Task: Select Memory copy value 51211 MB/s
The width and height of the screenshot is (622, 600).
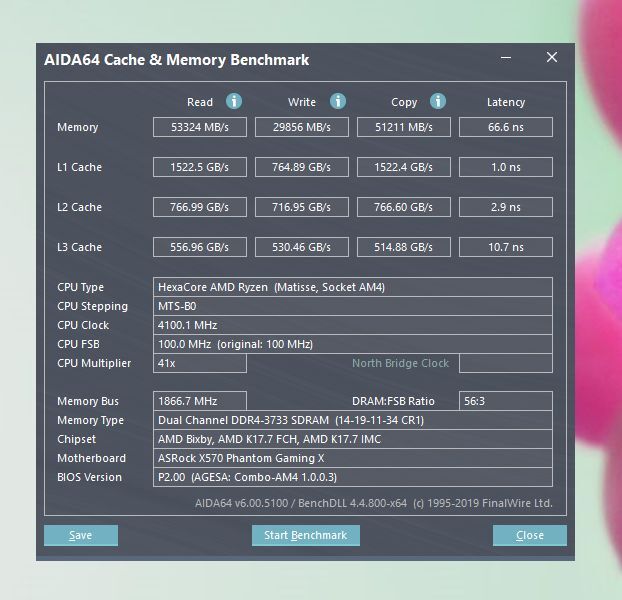Action: click(x=404, y=127)
